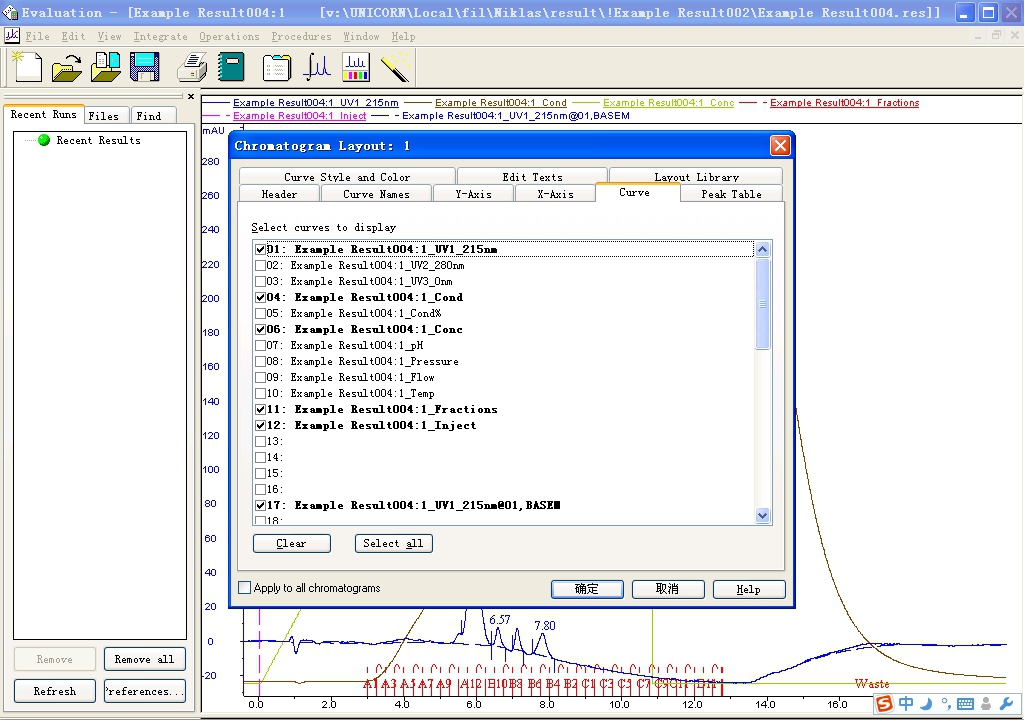The height and width of the screenshot is (722, 1025).
Task: Switch to the Peak Table tab
Action: tap(731, 194)
